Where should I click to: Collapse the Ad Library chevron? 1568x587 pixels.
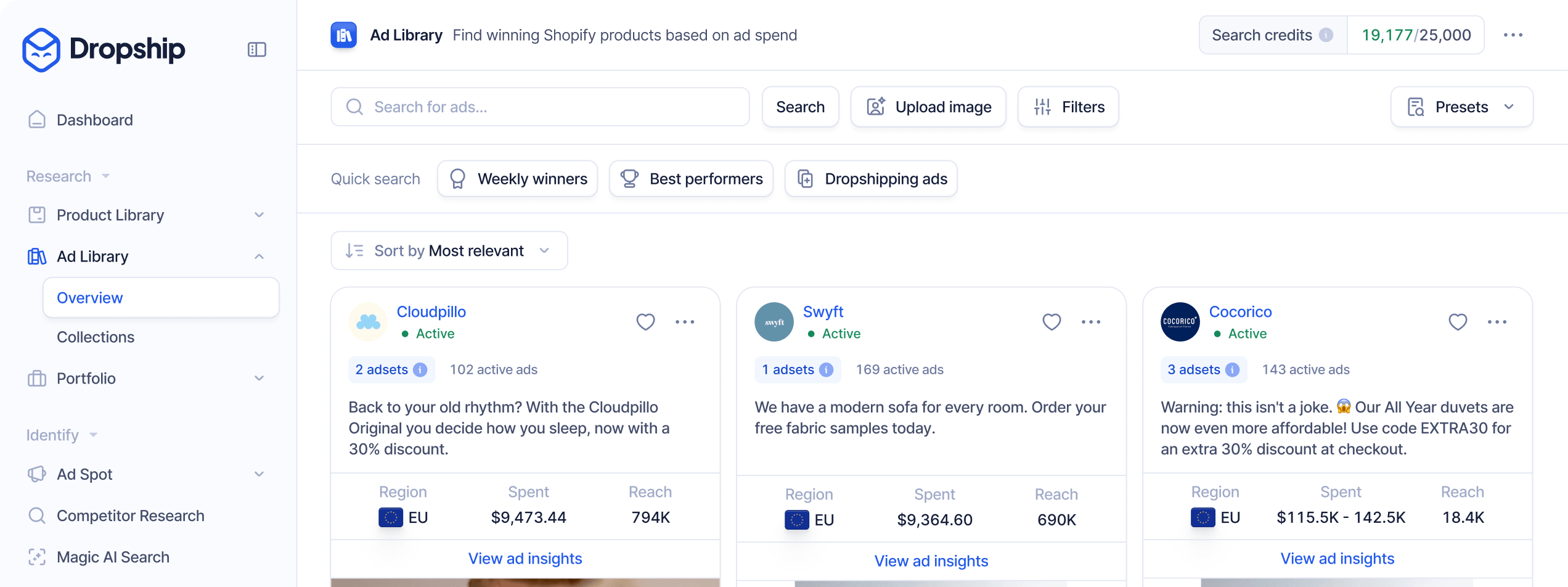coord(259,257)
